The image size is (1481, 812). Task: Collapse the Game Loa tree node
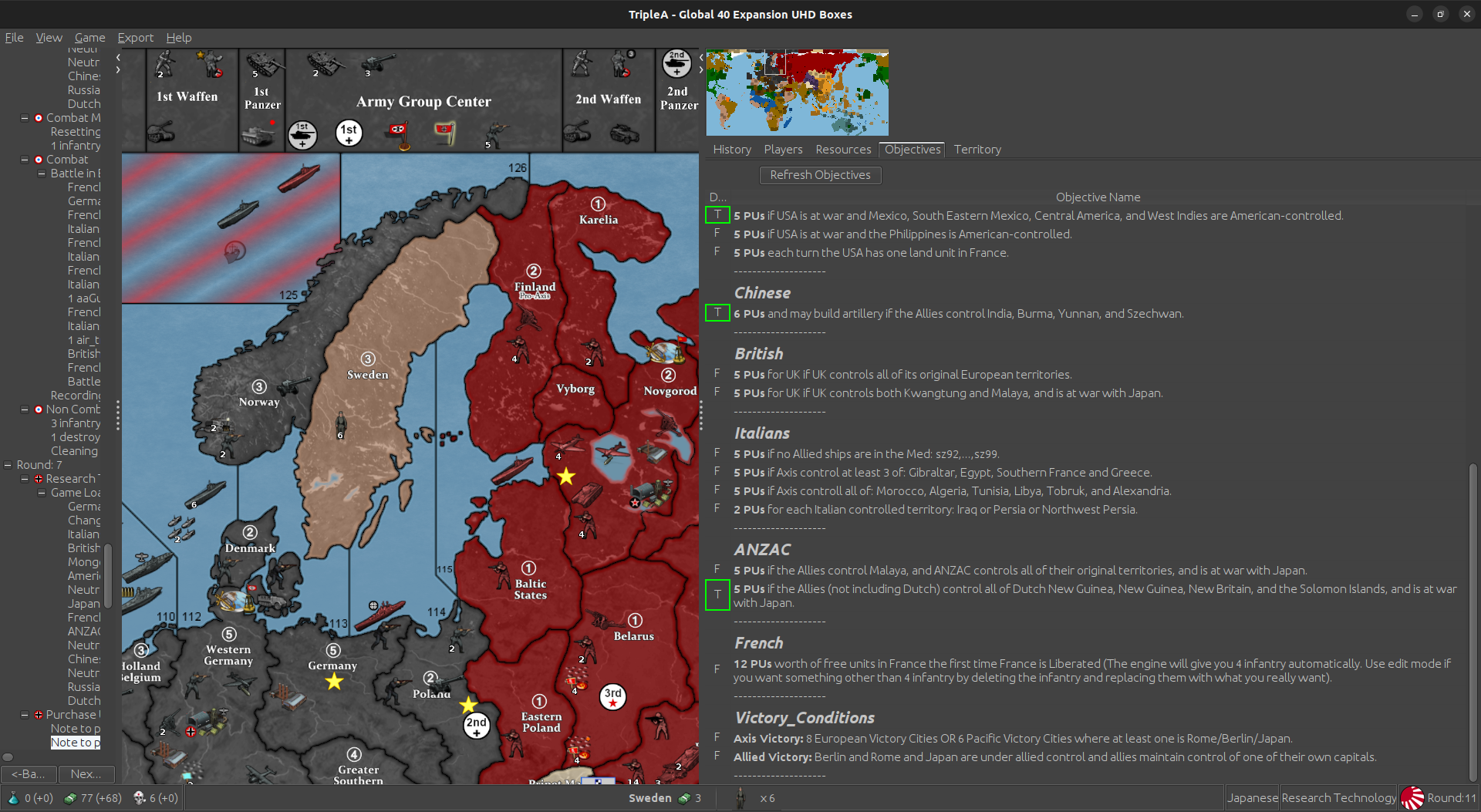[42, 493]
